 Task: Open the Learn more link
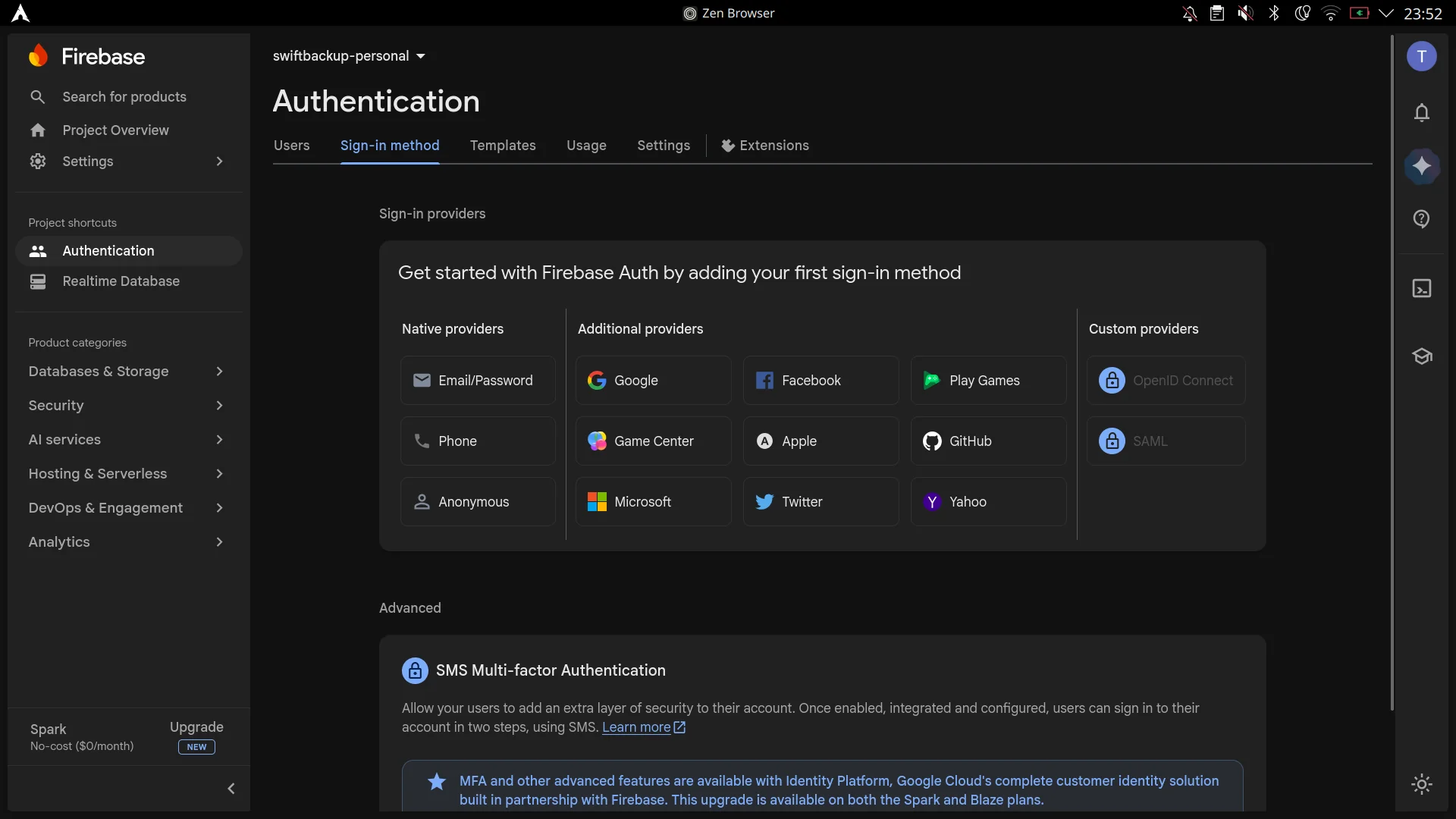pyautogui.click(x=644, y=727)
